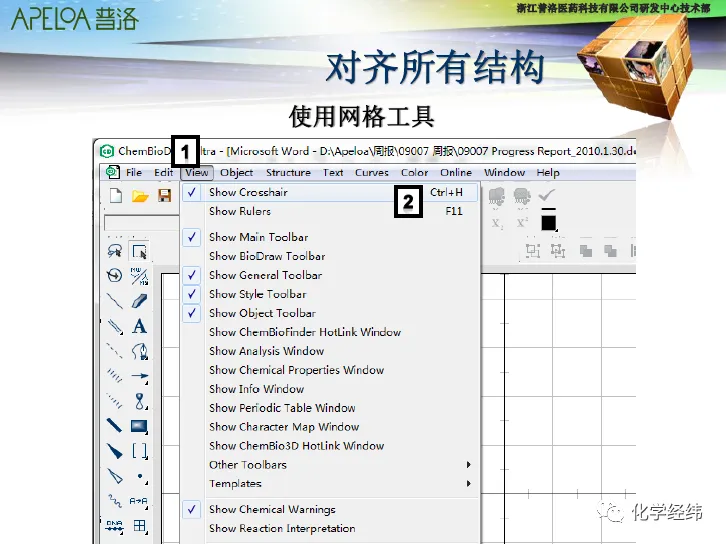Click the New Document icon

click(x=116, y=196)
